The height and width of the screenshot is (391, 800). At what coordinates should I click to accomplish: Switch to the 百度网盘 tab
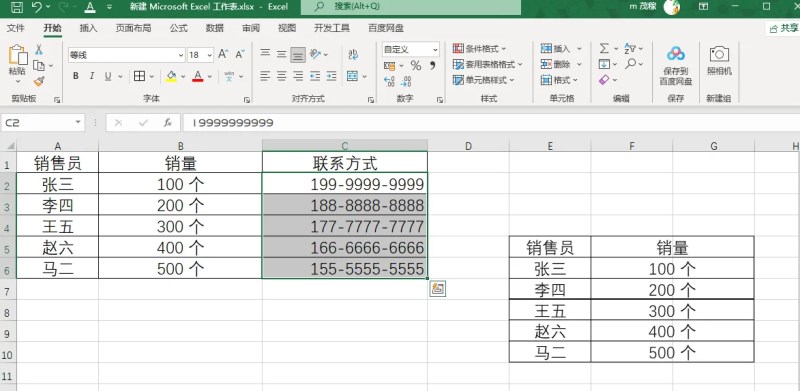[386, 28]
